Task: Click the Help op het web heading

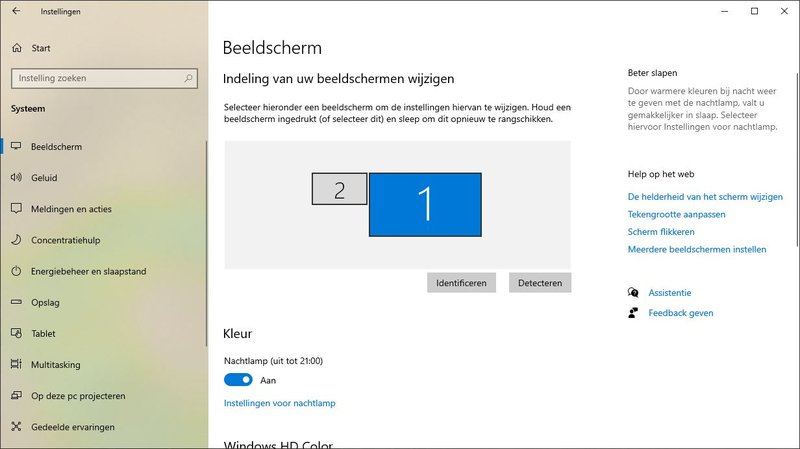Action: (x=661, y=174)
